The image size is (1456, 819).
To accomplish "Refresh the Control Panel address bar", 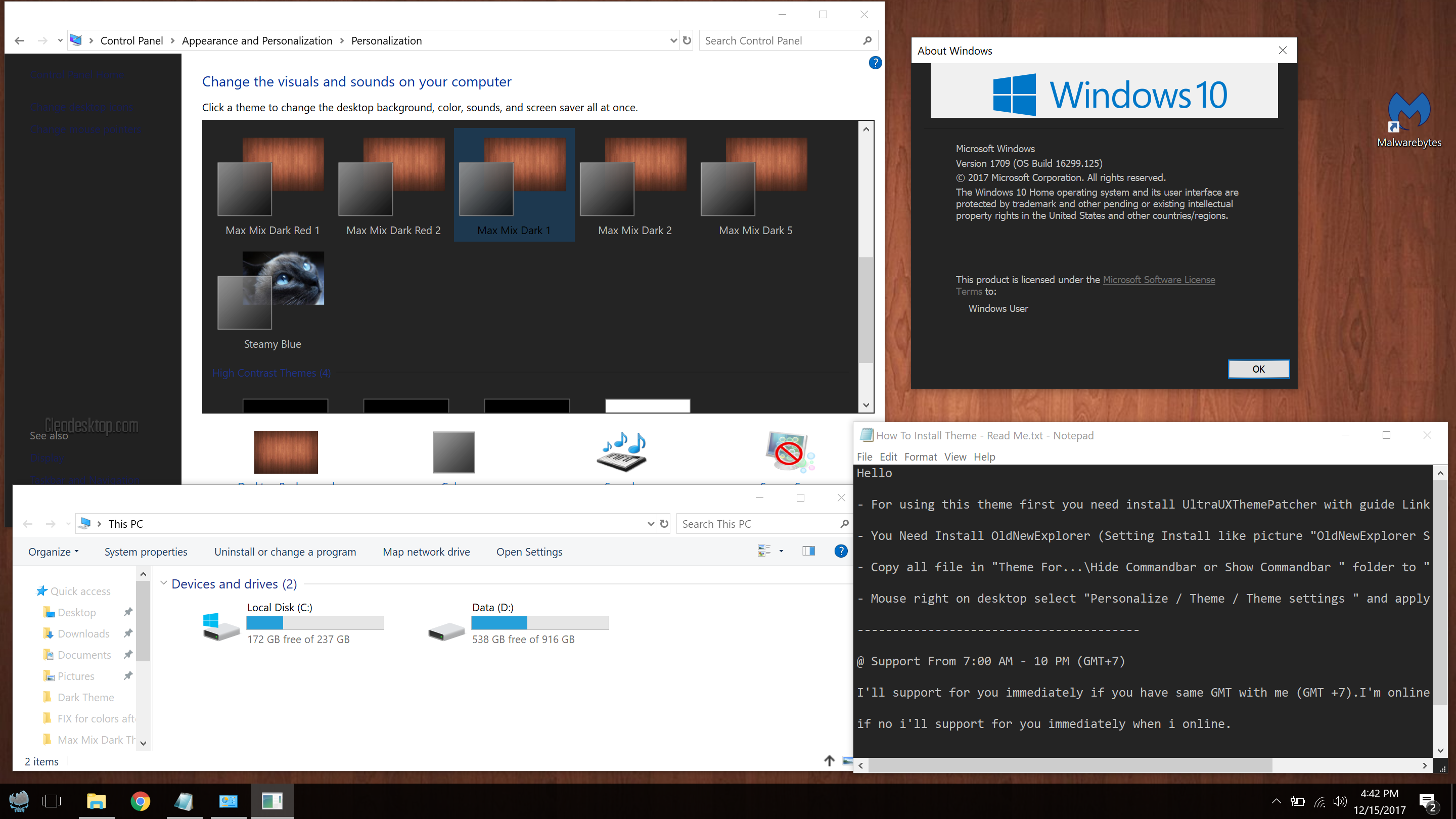I will pyautogui.click(x=687, y=40).
